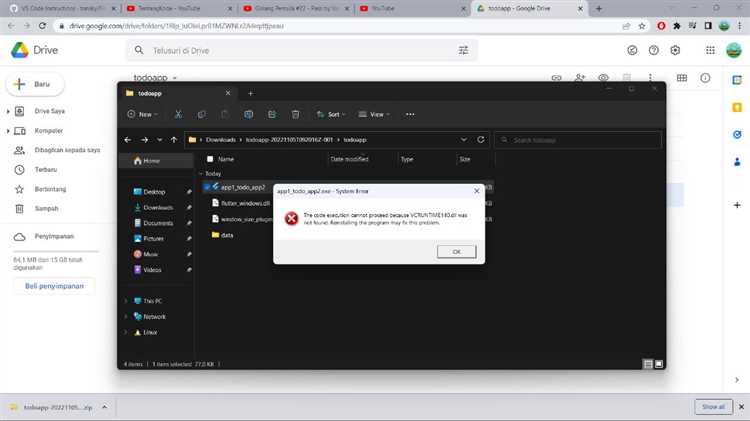
Task: Open Drive search filter options icon
Action: coord(463,50)
